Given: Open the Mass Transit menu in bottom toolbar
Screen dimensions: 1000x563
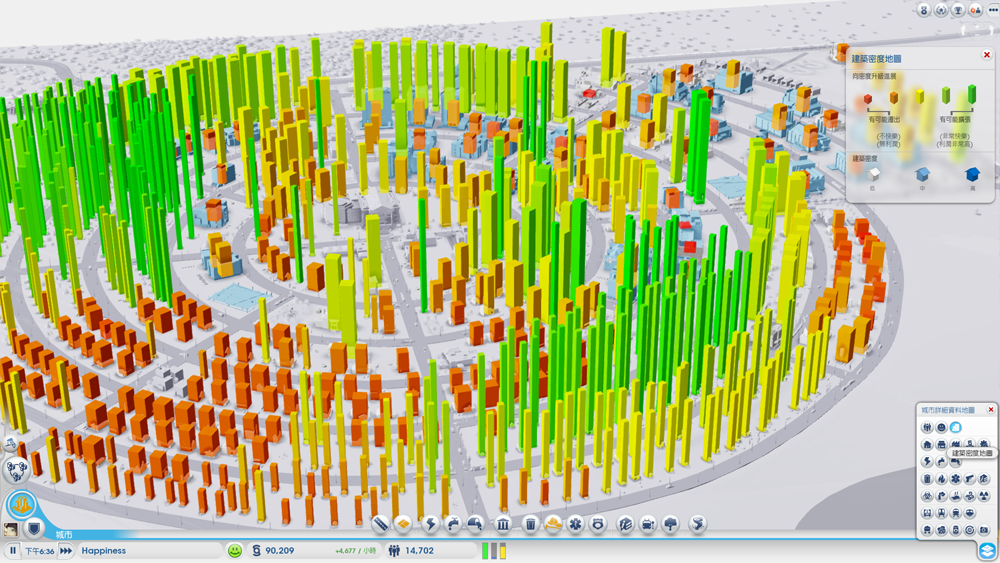Looking at the screenshot, I should (x=648, y=524).
